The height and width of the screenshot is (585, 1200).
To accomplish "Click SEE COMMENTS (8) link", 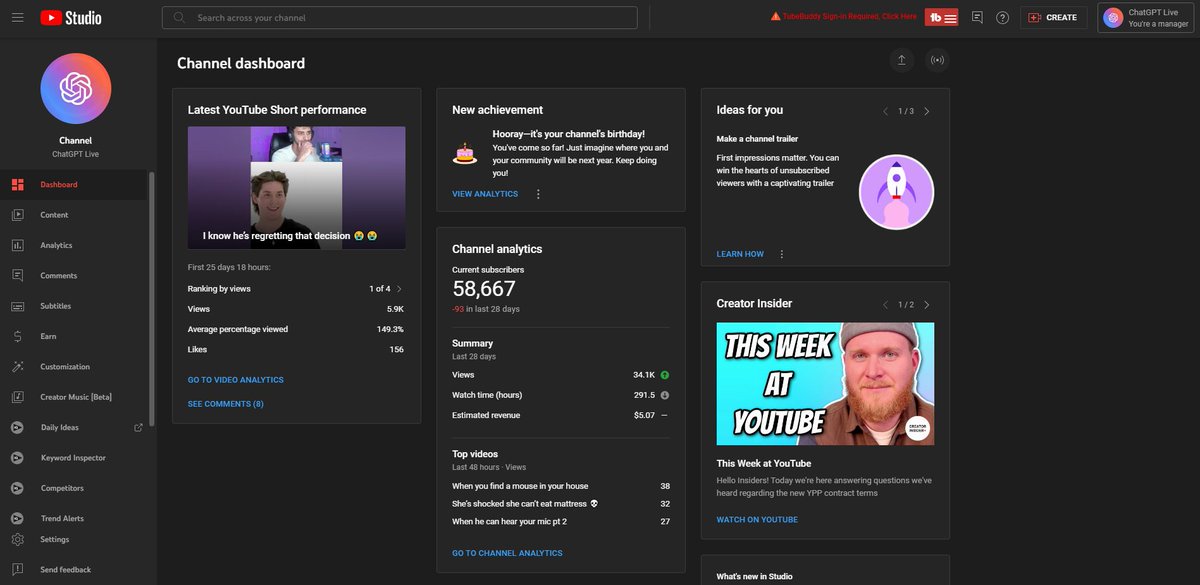I will pyautogui.click(x=226, y=404).
